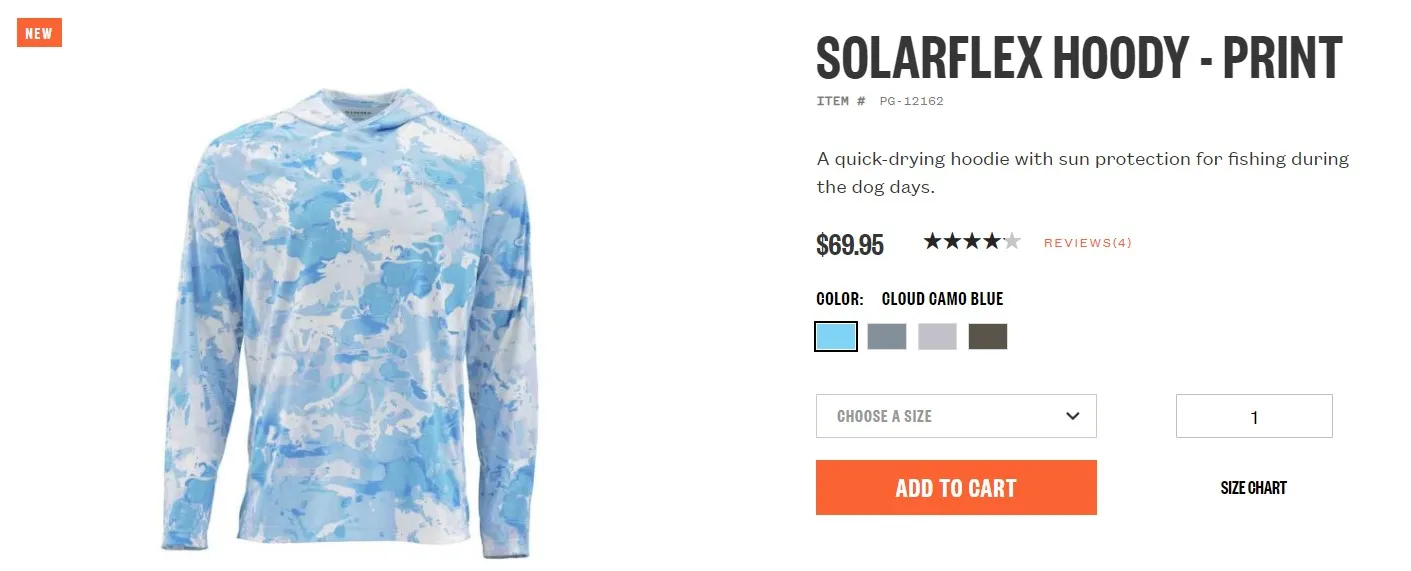Select the light gray color swatch
The height and width of the screenshot is (571, 1411).
[937, 336]
